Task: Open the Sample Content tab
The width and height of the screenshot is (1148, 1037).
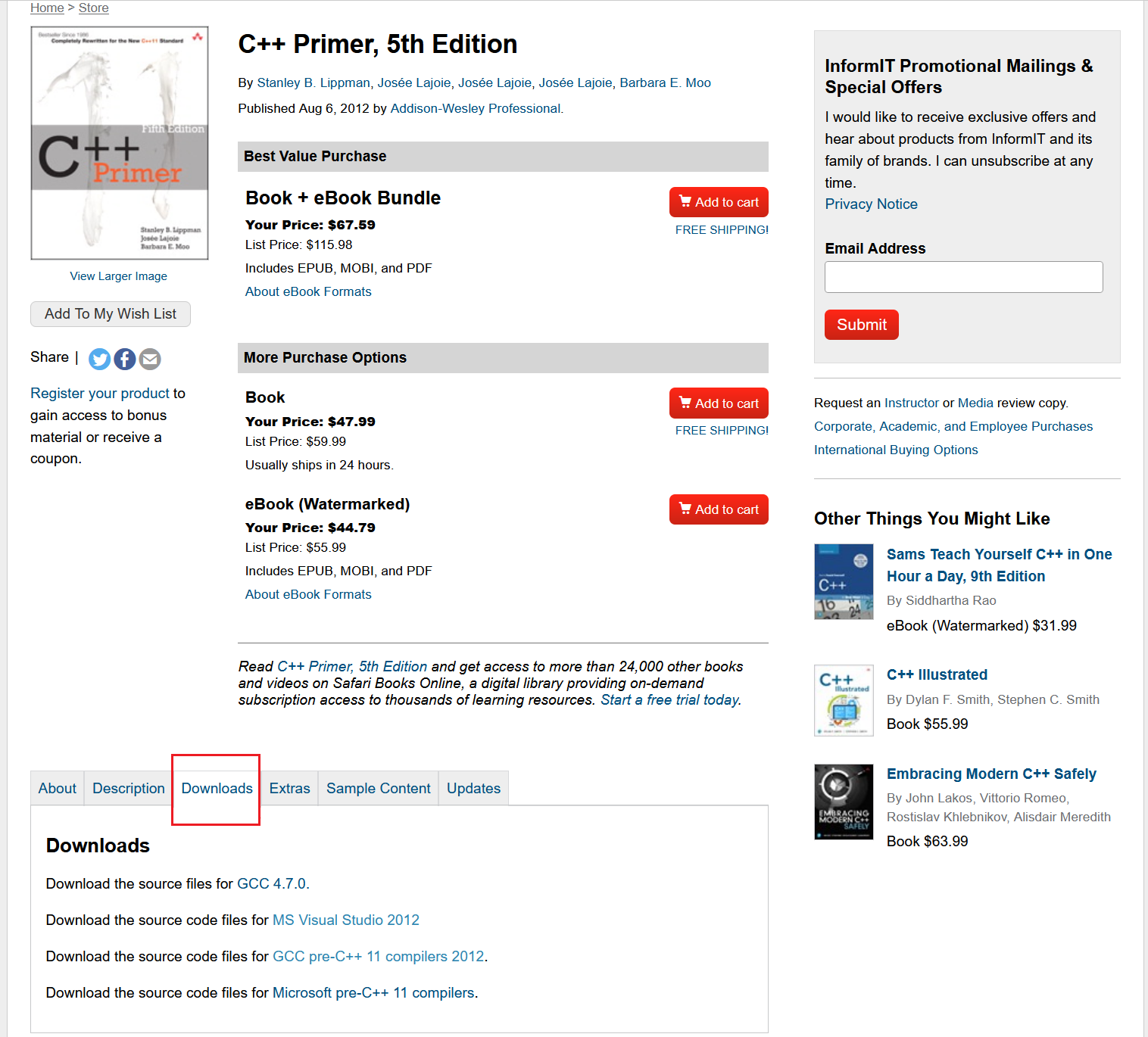Action: pyautogui.click(x=379, y=788)
